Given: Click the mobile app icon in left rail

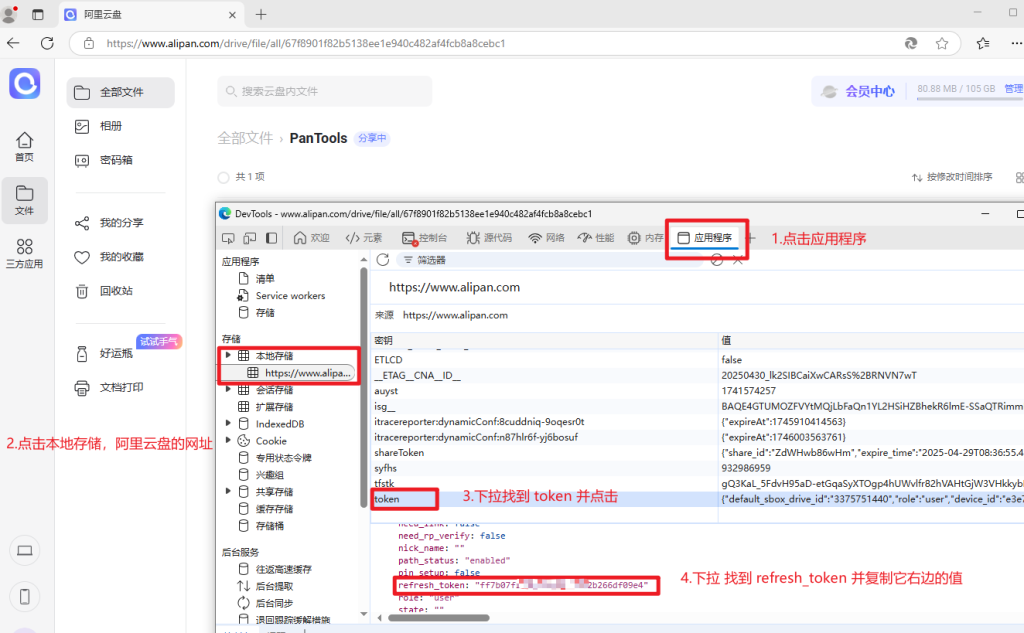Looking at the screenshot, I should pyautogui.click(x=25, y=596).
